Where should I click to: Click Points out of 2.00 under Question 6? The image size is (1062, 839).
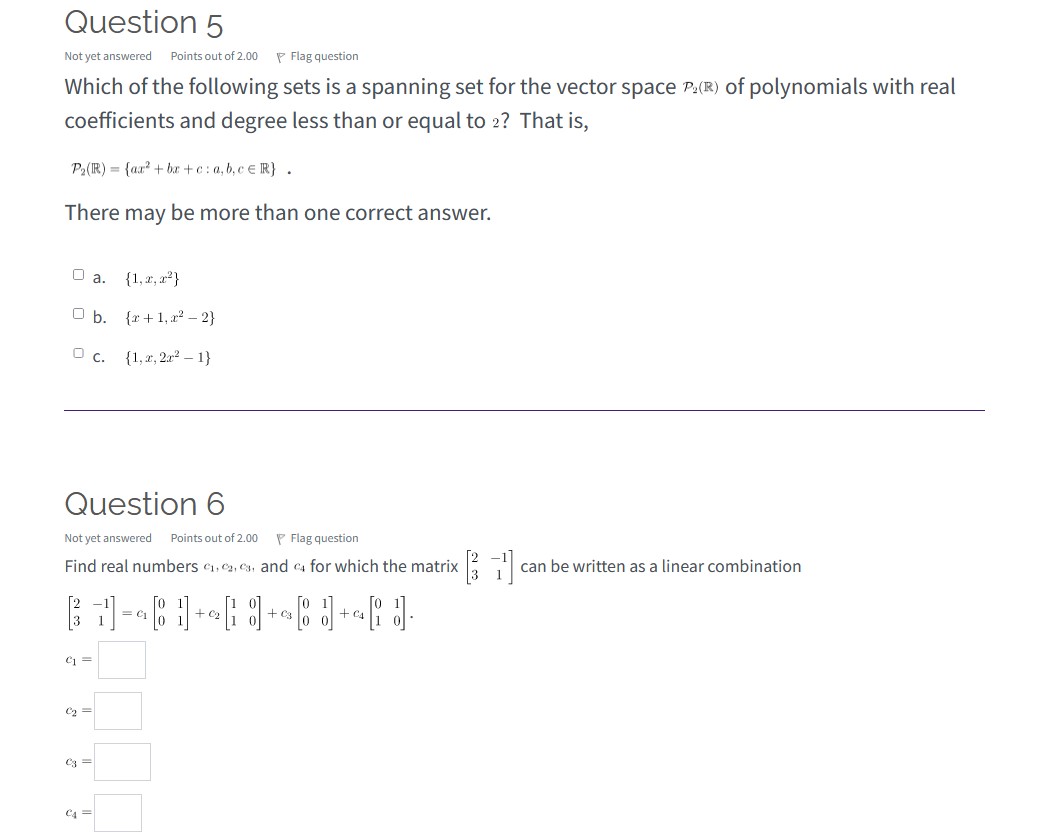click(x=214, y=538)
